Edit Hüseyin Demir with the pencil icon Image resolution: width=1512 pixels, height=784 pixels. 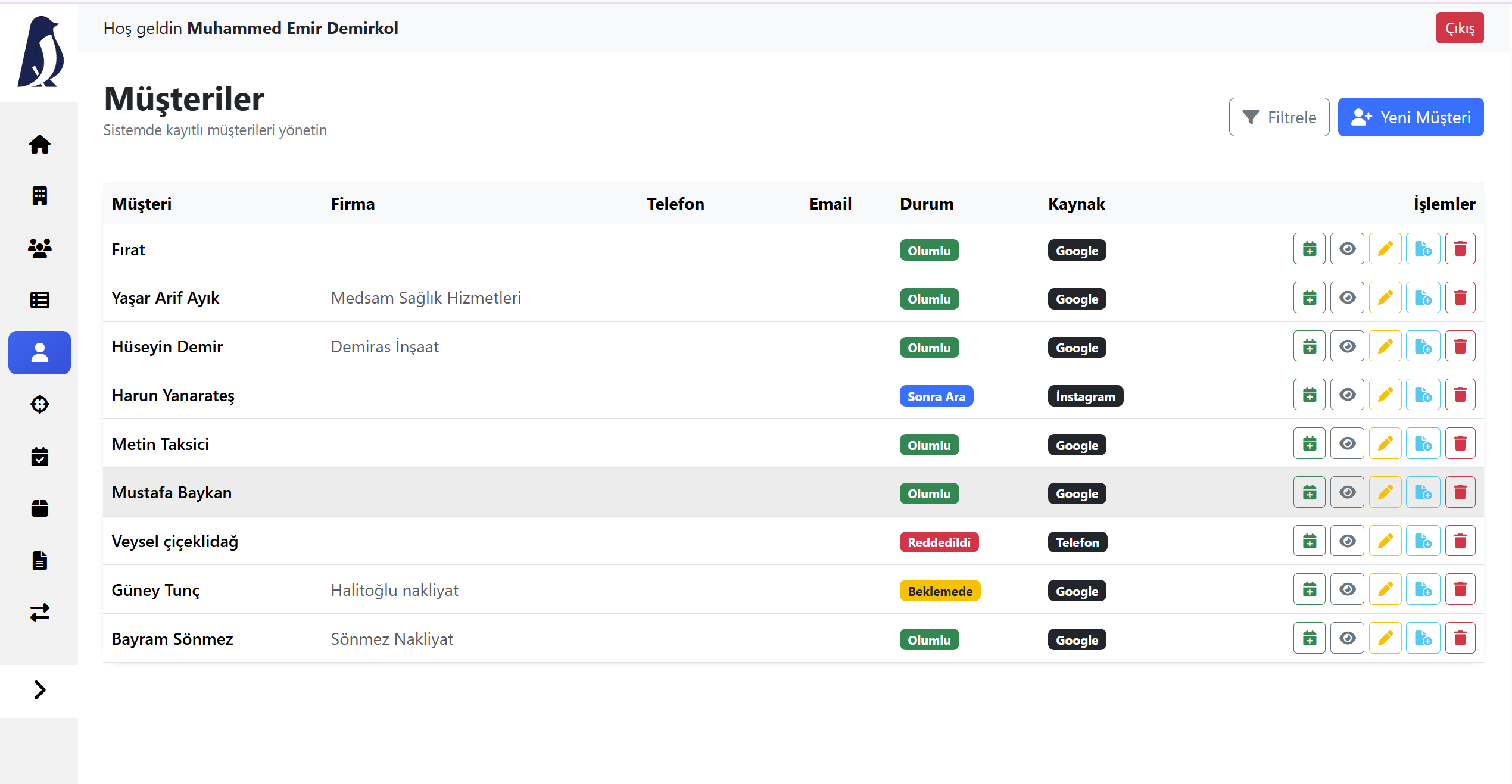(x=1385, y=346)
